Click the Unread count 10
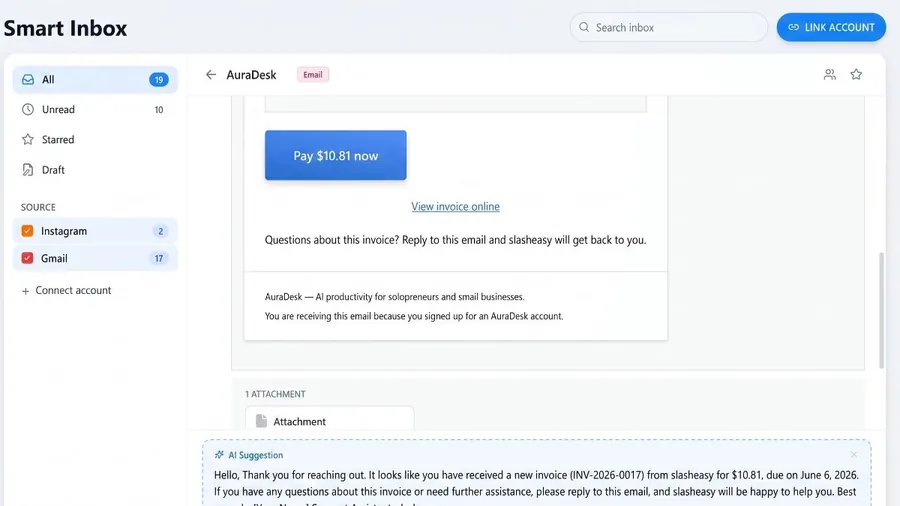Viewport: 900px width, 506px height. [159, 110]
